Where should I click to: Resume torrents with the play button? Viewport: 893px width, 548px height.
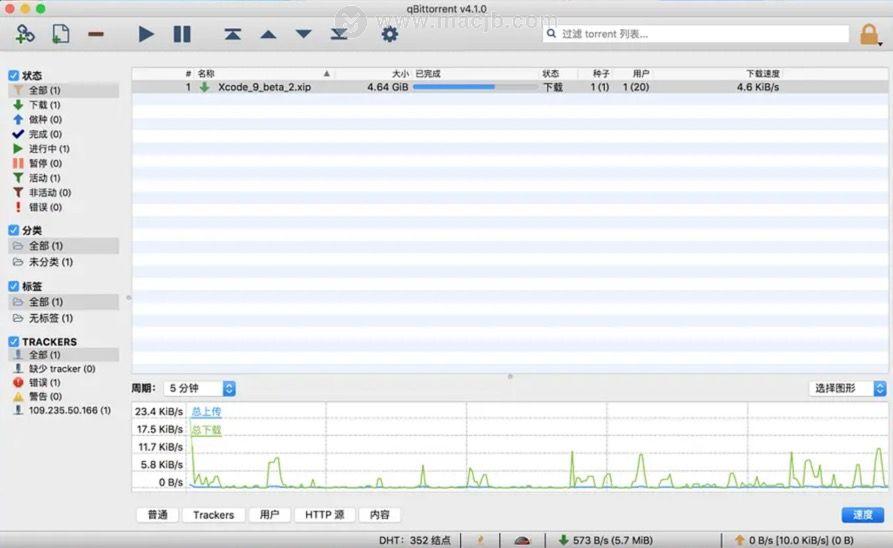point(146,34)
